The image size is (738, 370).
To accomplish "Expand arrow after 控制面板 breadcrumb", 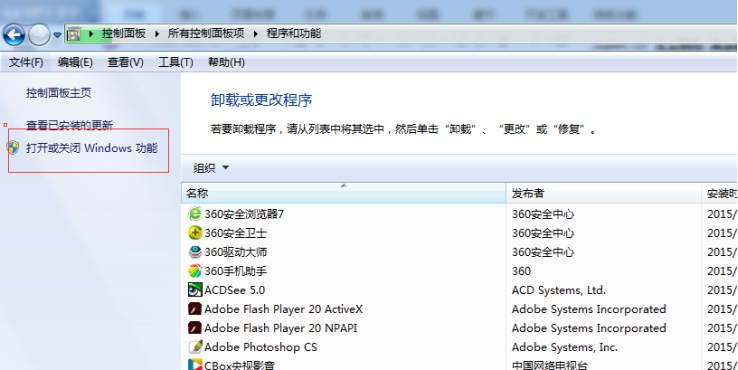I will (157, 34).
